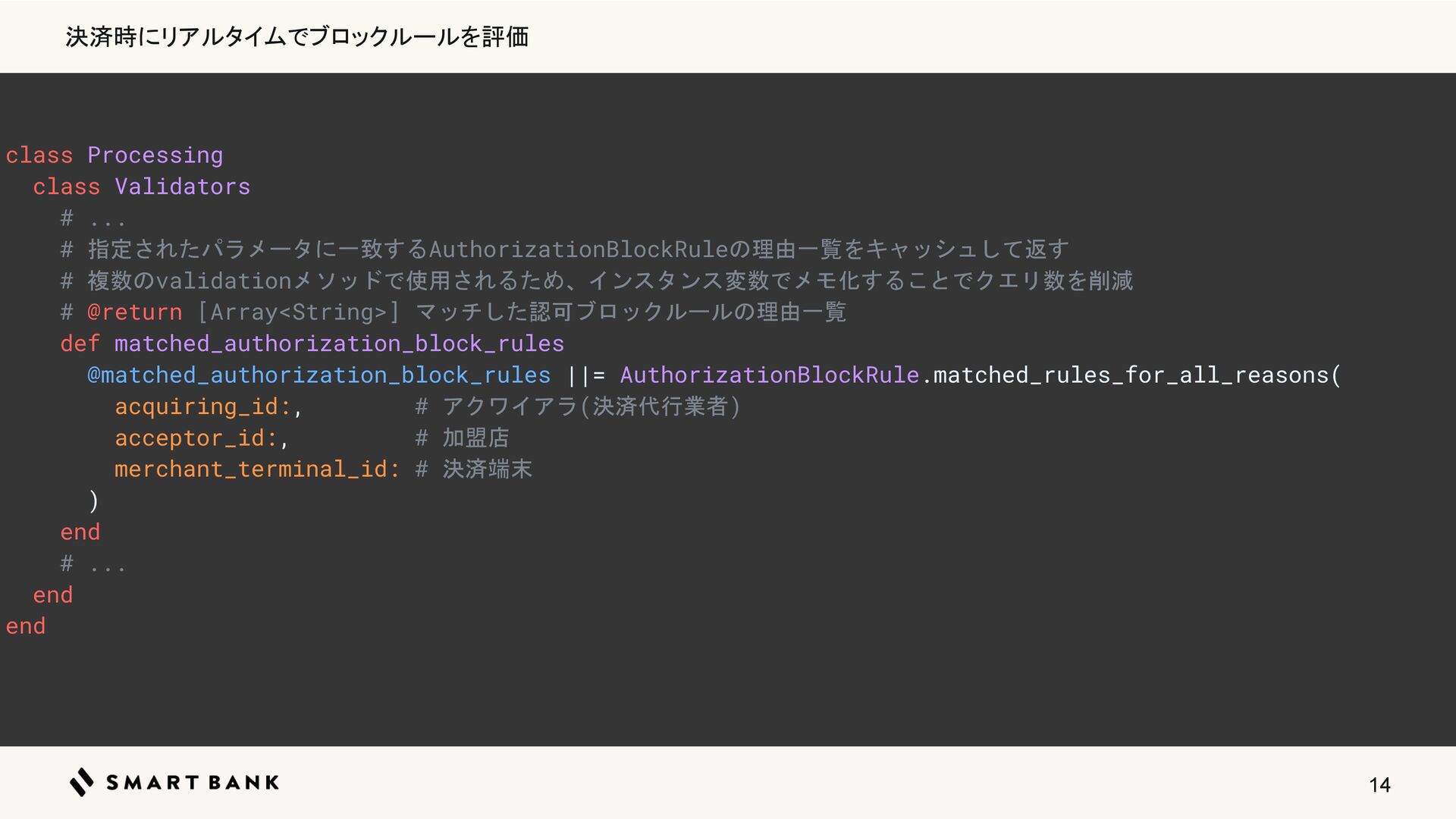The height and width of the screenshot is (819, 1456).
Task: Click the @matched_authorization_block_rules instance variable
Action: click(318, 375)
